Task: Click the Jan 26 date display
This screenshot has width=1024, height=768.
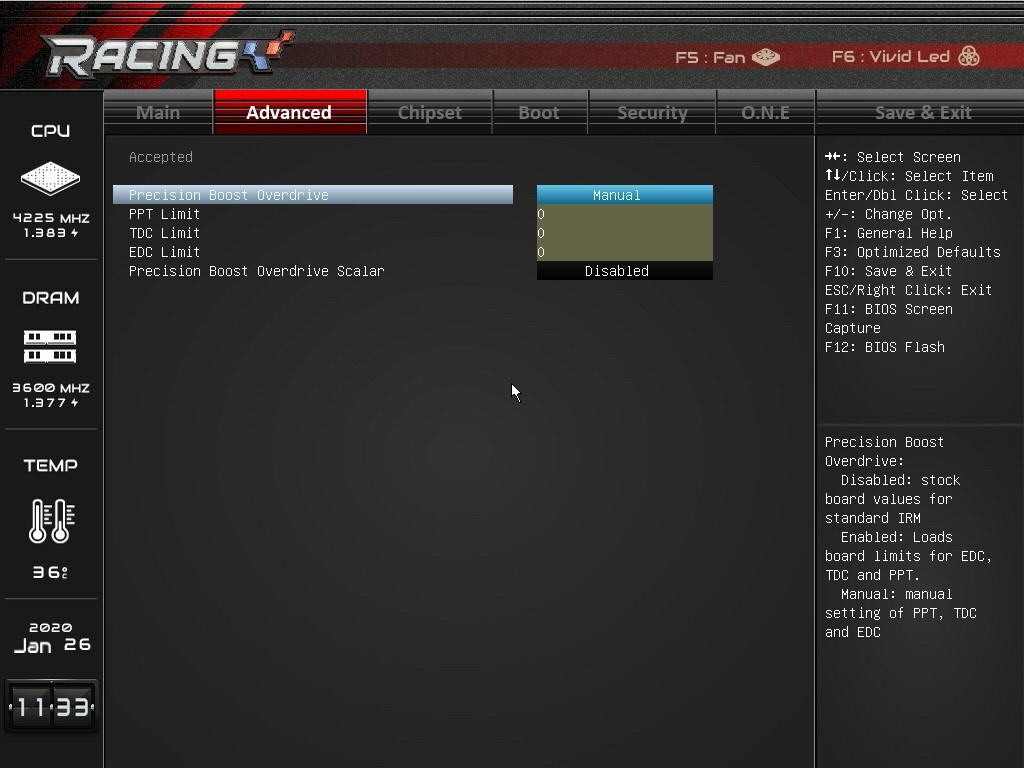Action: [52, 646]
